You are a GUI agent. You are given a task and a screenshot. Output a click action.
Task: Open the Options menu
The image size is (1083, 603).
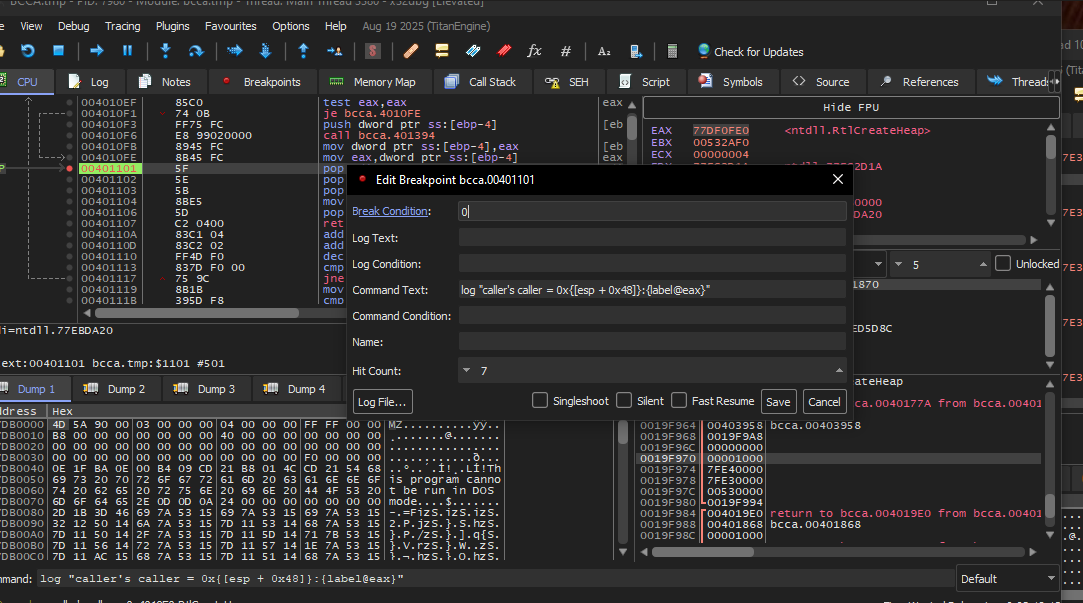(290, 26)
